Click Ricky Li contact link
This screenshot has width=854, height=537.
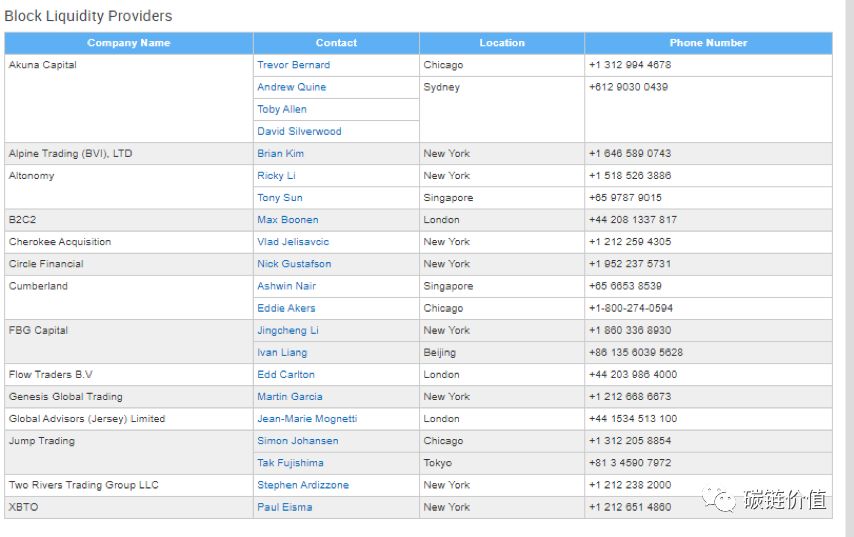[x=276, y=176]
